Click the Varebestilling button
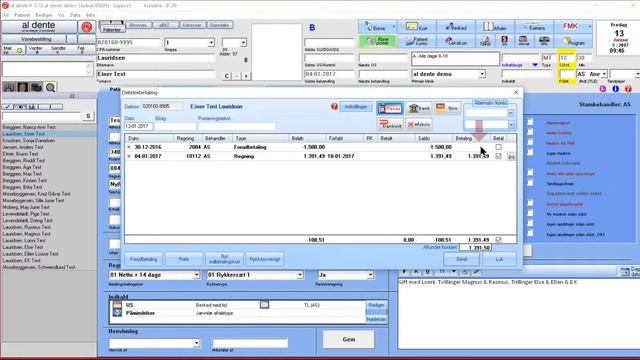The image size is (640, 360). click(x=36, y=39)
